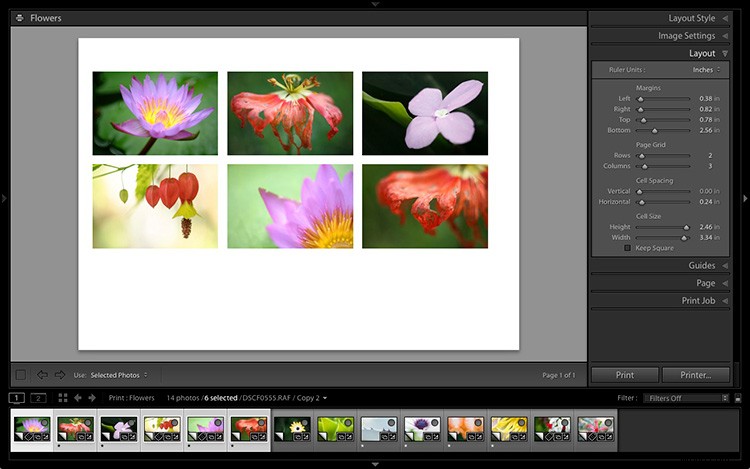
Task: Select first filmstrip thumbnail of purple lily
Action: coord(32,429)
